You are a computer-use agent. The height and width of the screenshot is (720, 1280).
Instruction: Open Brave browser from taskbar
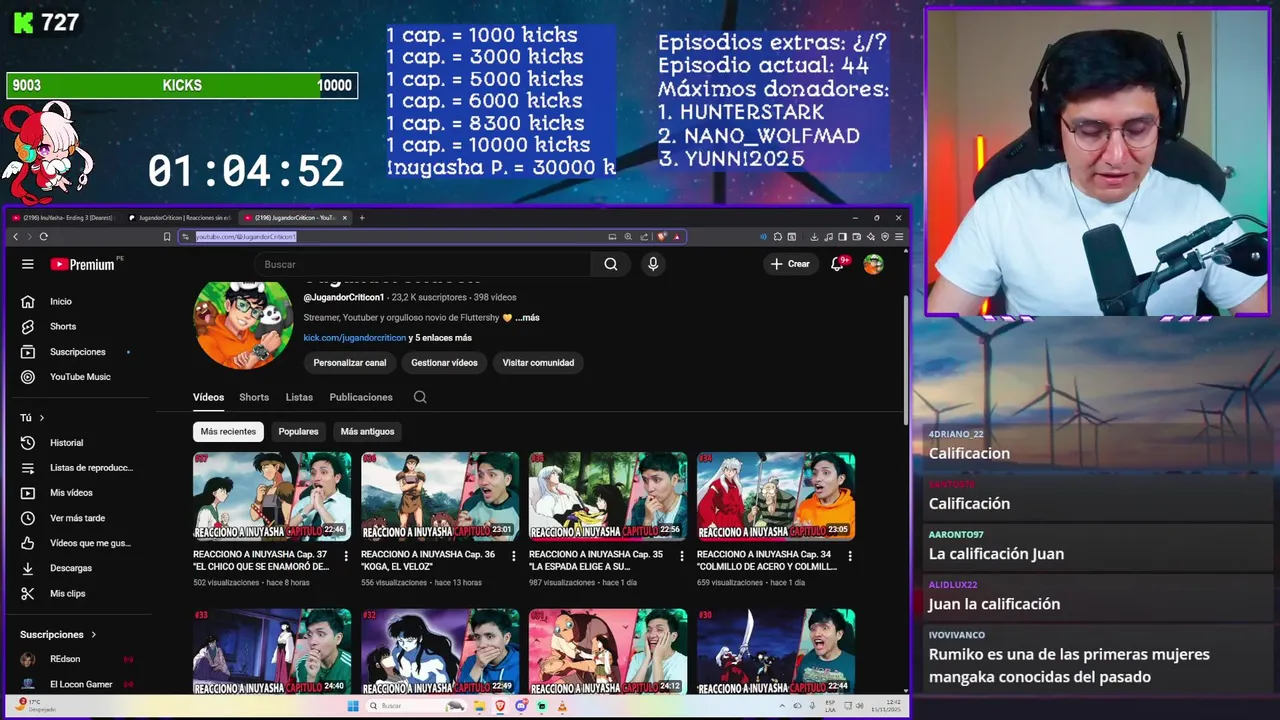tap(500, 705)
